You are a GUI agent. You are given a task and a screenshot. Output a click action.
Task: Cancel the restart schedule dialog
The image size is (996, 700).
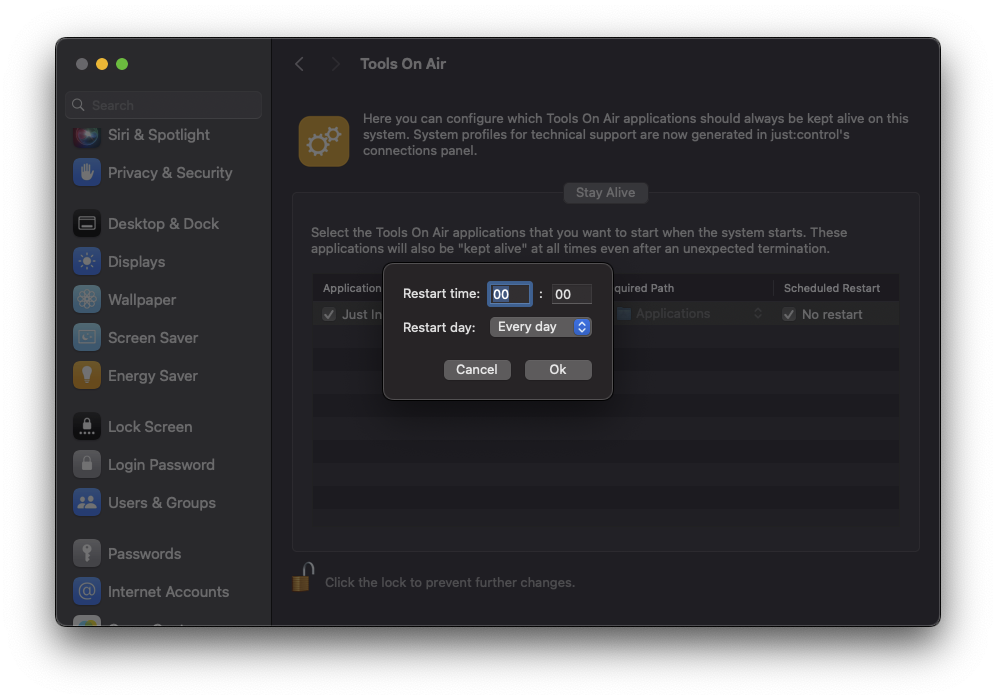(x=477, y=370)
